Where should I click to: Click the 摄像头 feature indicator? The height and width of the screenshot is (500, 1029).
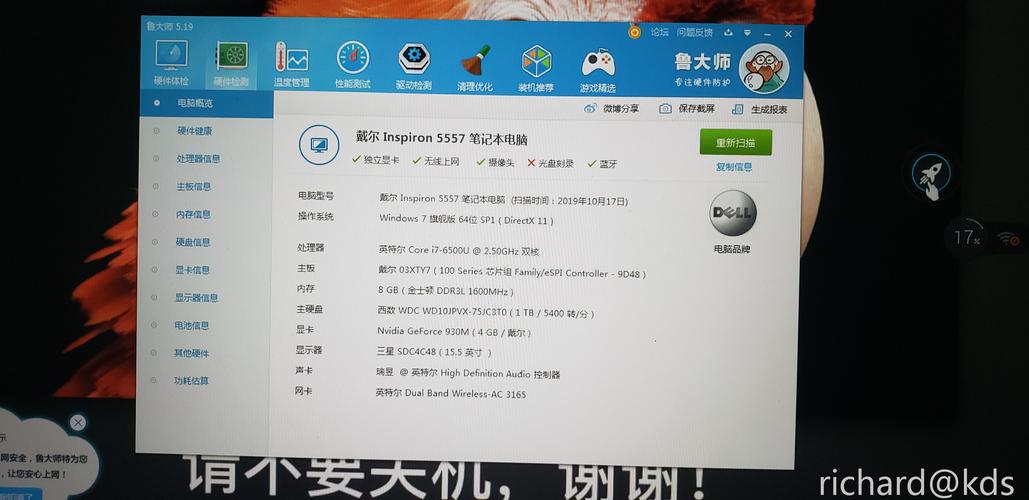(495, 162)
